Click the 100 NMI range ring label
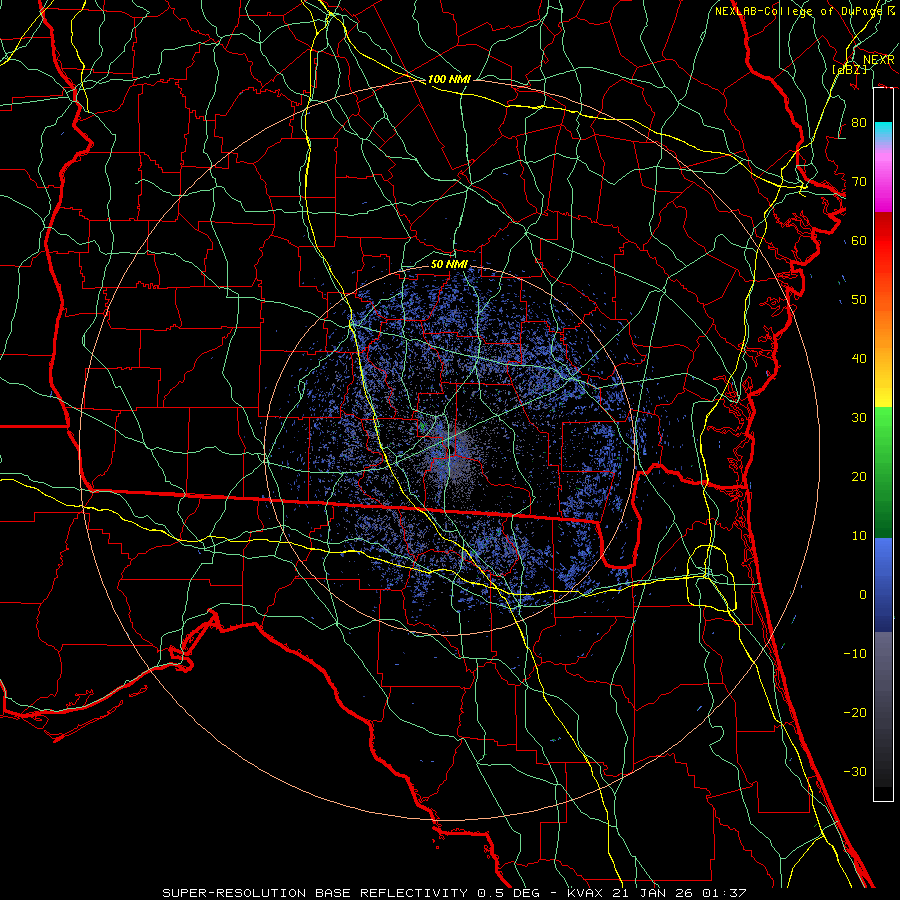900x900 pixels. coord(449,79)
